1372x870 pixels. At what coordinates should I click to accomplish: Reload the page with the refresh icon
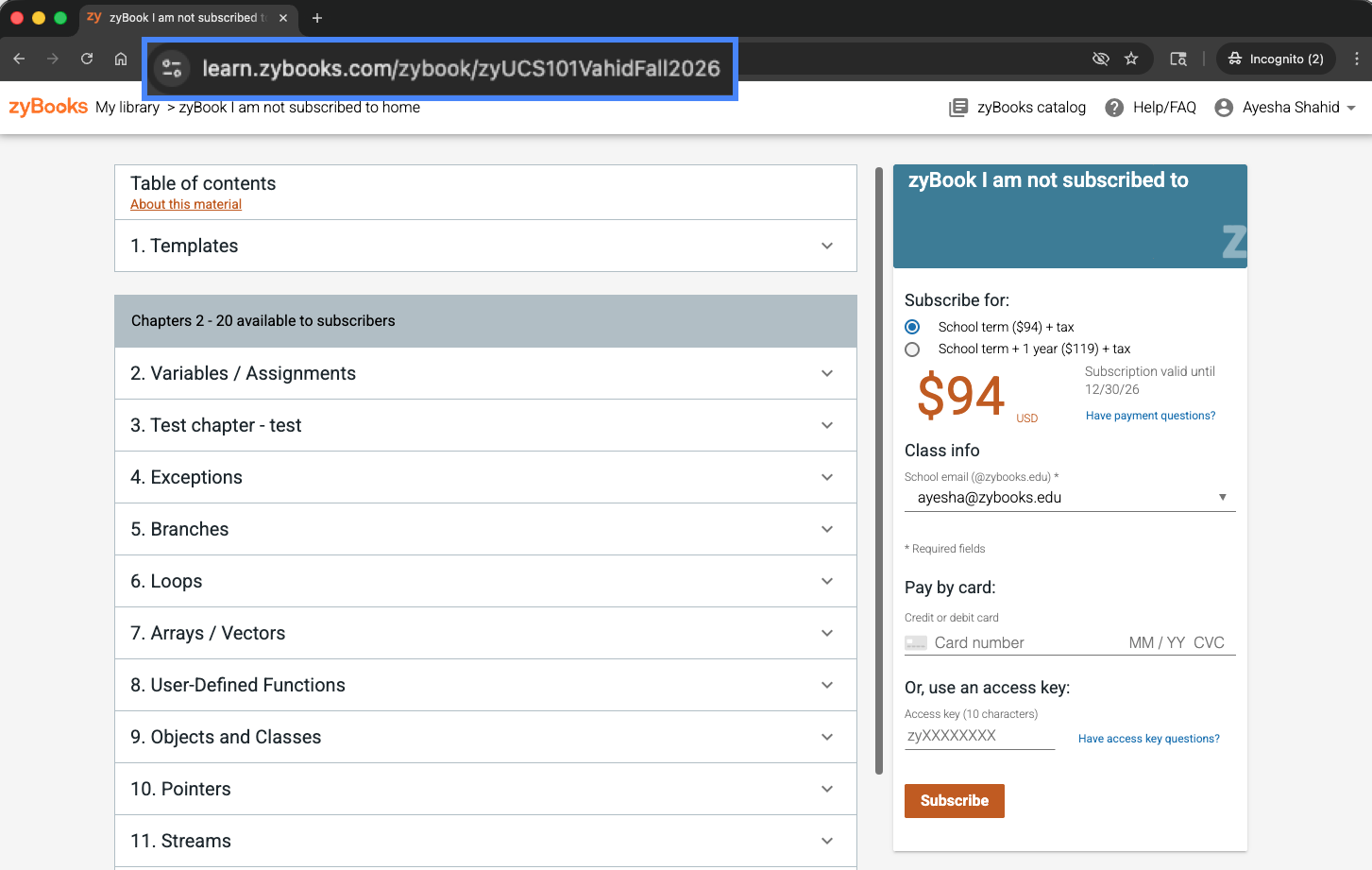coord(87,59)
